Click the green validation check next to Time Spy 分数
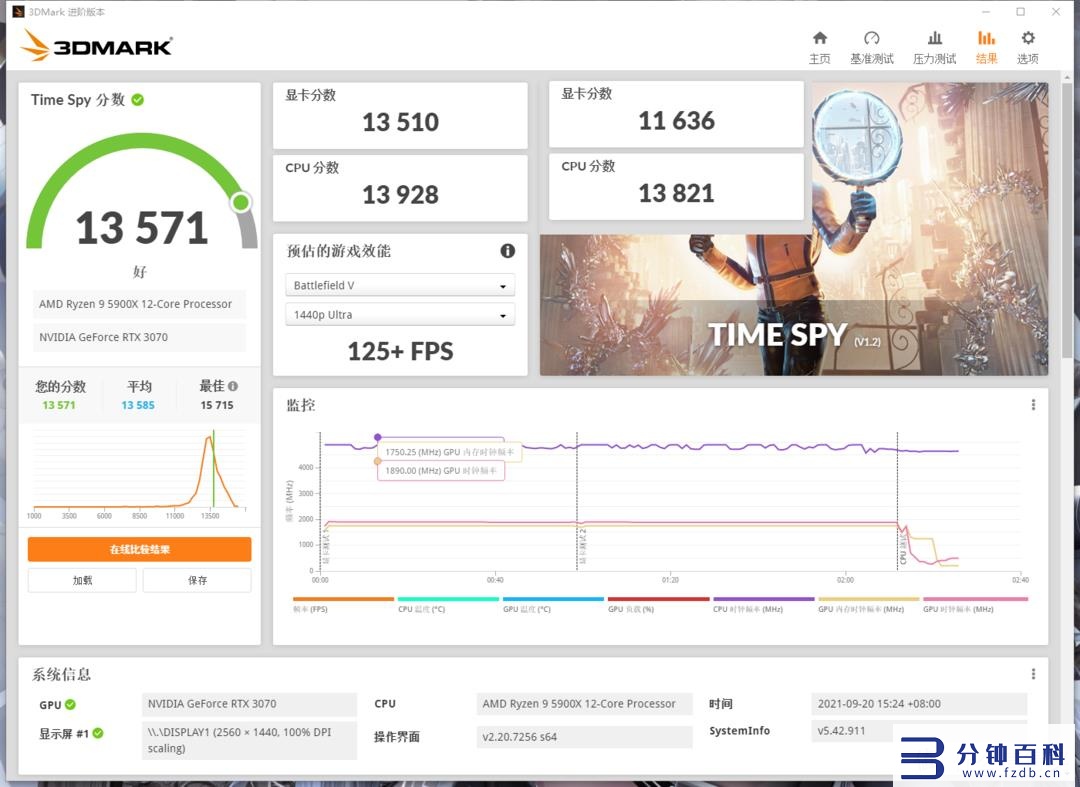The width and height of the screenshot is (1080, 787). coord(138,100)
